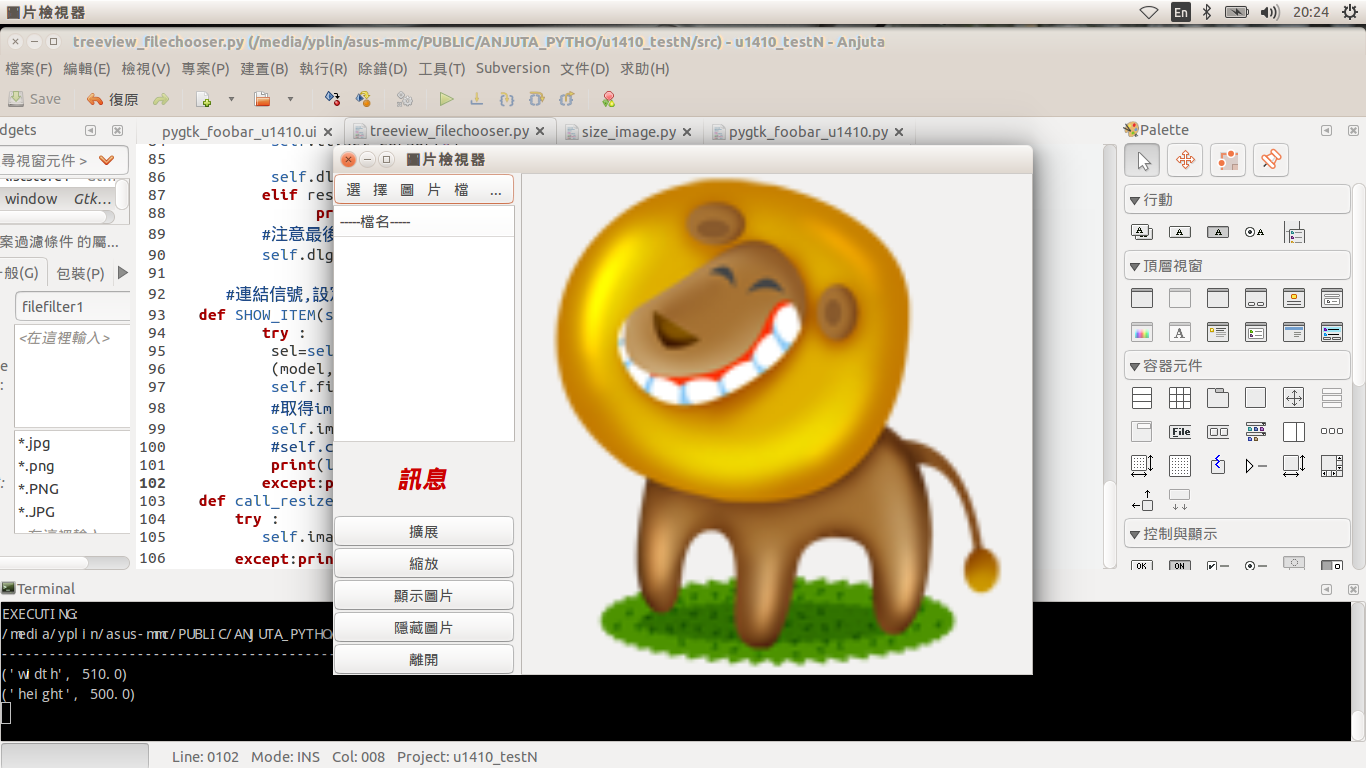Click the 縮放 button
This screenshot has height=768, width=1366.
[424, 563]
